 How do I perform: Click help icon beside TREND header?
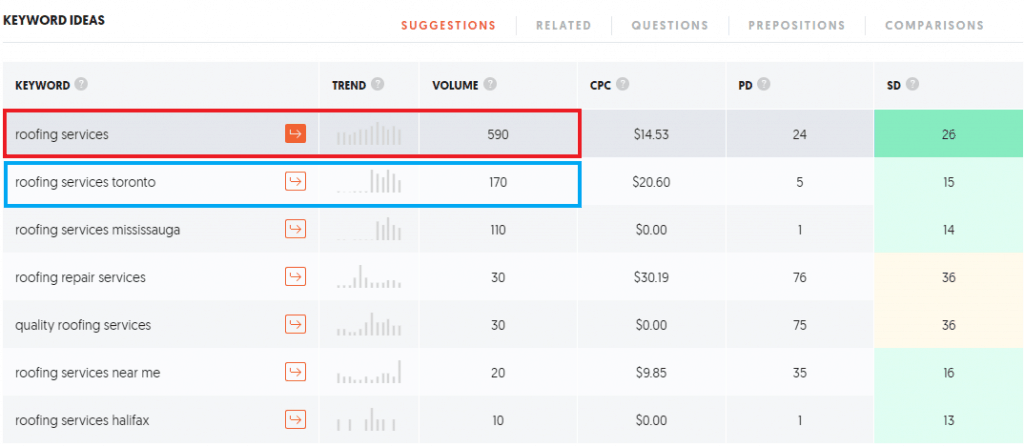[x=377, y=84]
